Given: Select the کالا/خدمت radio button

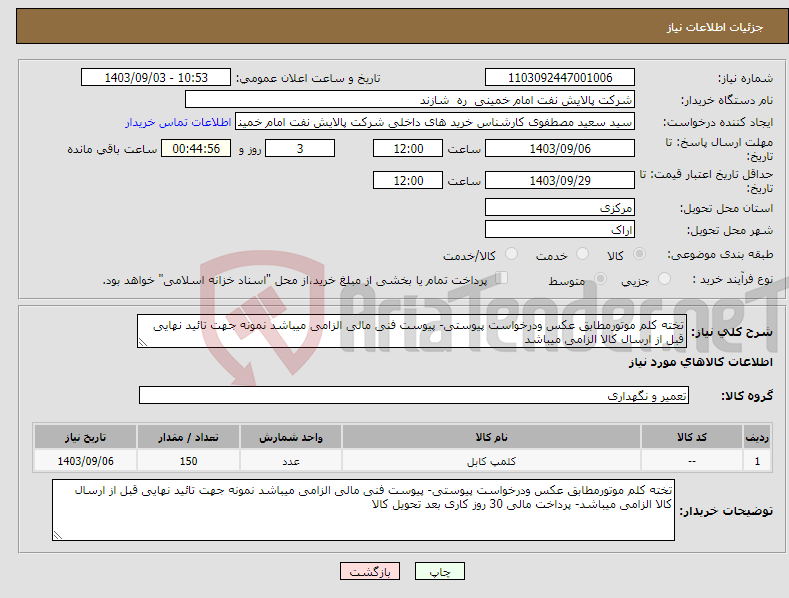Looking at the screenshot, I should pyautogui.click(x=511, y=254).
